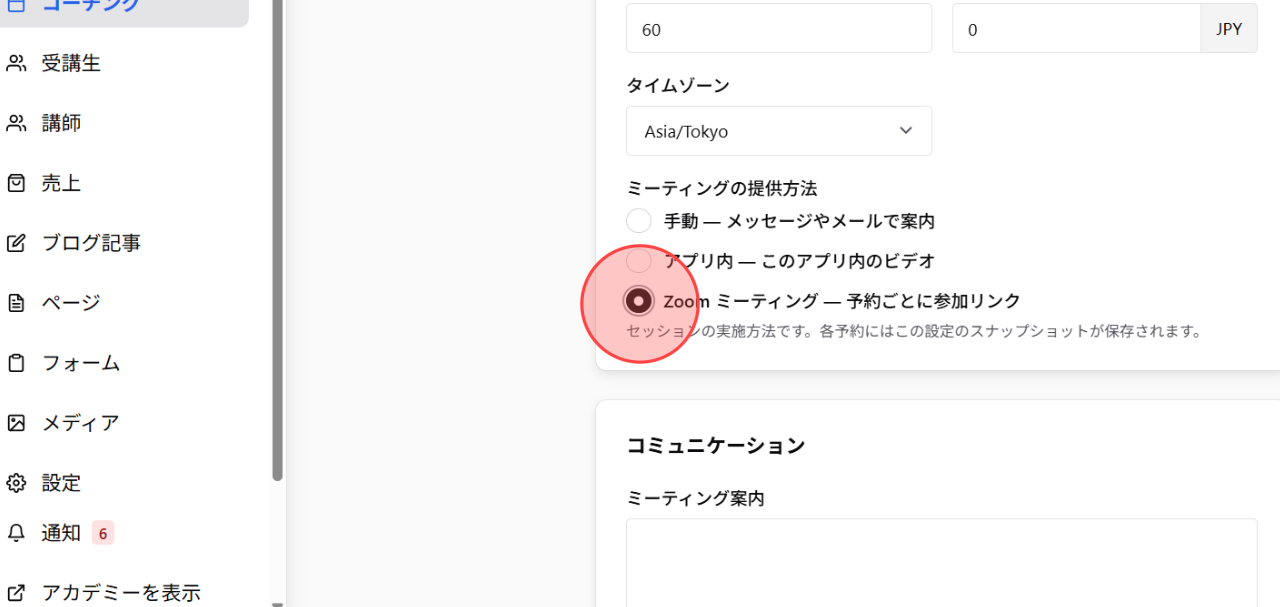Select the 手動 meeting method radio button
Image resolution: width=1280 pixels, height=607 pixels.
click(639, 221)
